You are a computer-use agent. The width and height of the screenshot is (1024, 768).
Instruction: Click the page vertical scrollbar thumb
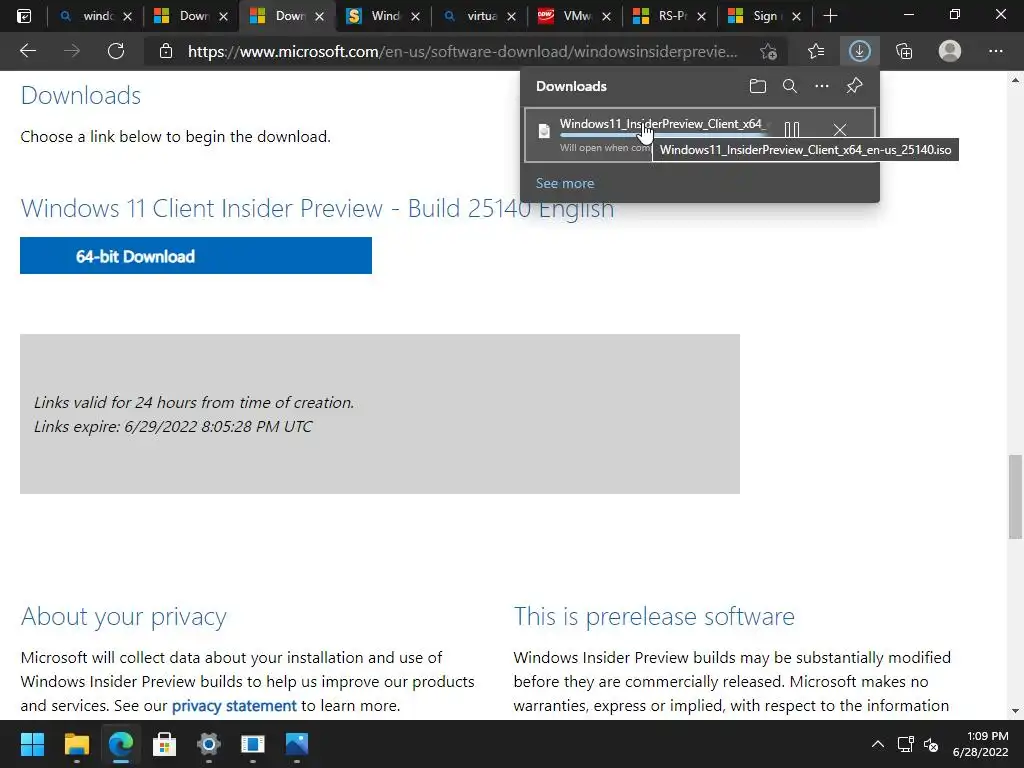click(1015, 496)
